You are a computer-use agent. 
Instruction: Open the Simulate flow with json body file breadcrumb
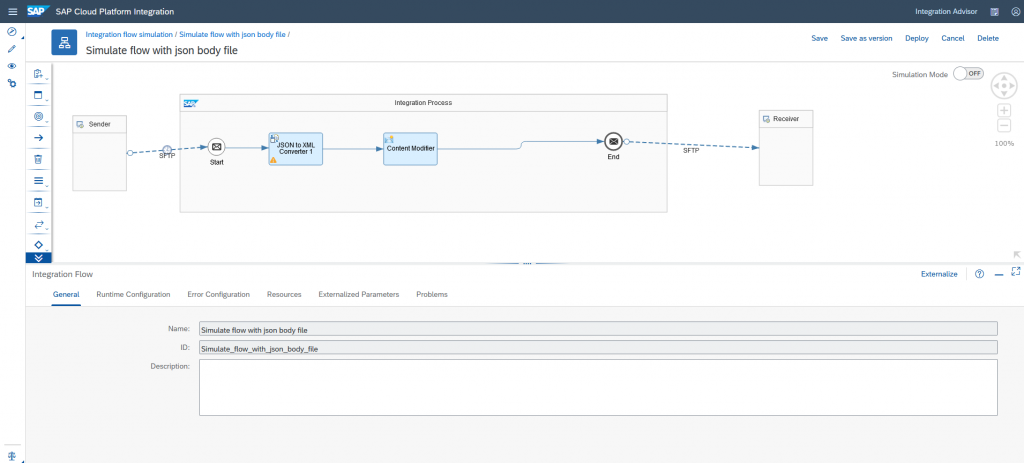pyautogui.click(x=232, y=34)
